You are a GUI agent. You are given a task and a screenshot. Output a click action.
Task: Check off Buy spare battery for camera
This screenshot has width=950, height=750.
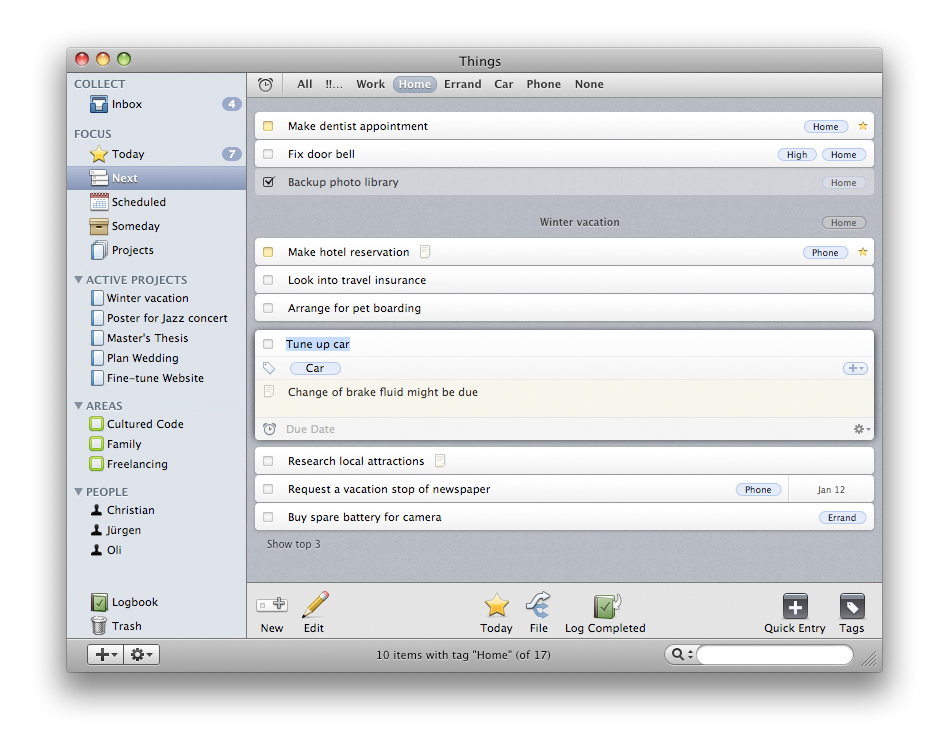coord(268,517)
